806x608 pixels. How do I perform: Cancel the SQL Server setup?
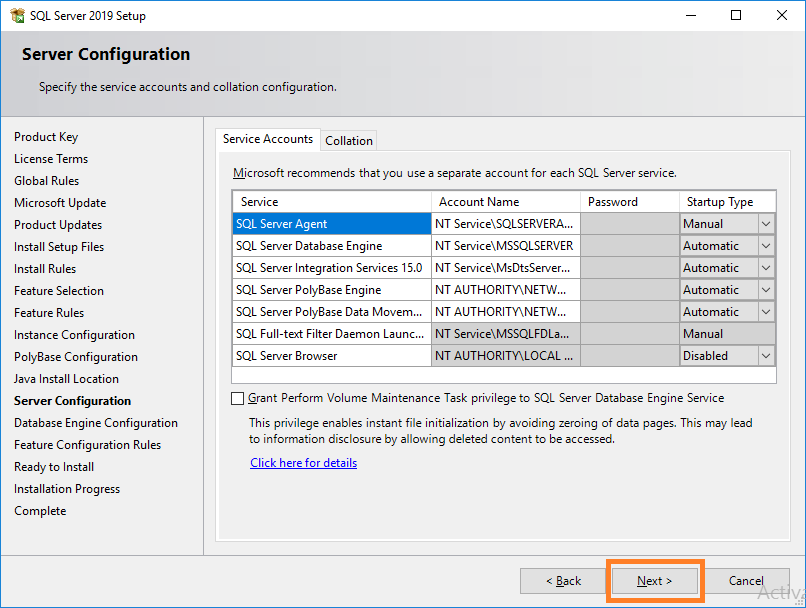pos(746,581)
